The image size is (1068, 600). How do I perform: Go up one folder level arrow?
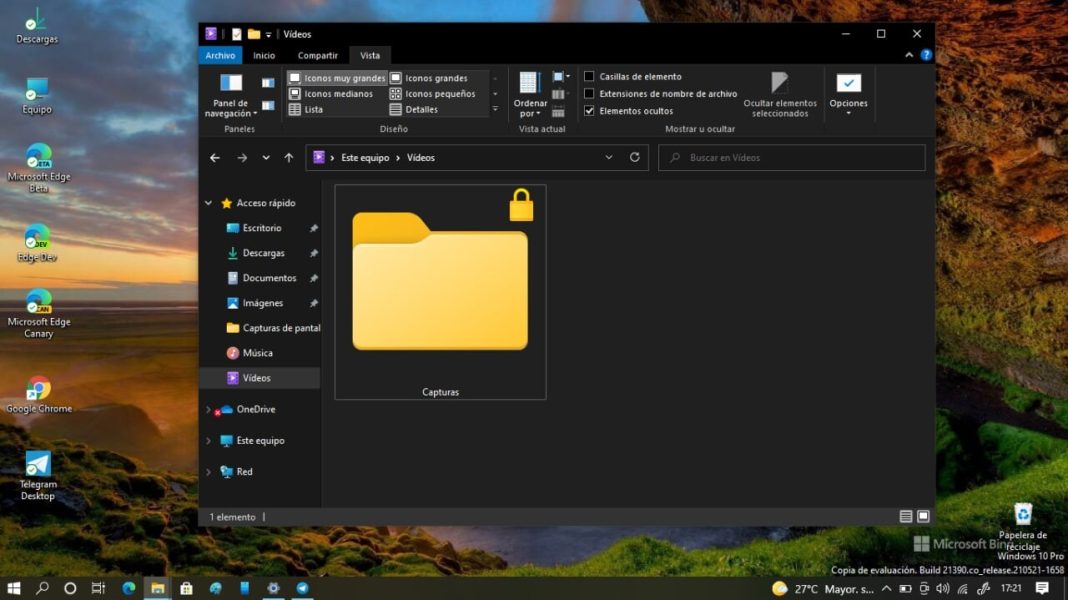tap(289, 158)
